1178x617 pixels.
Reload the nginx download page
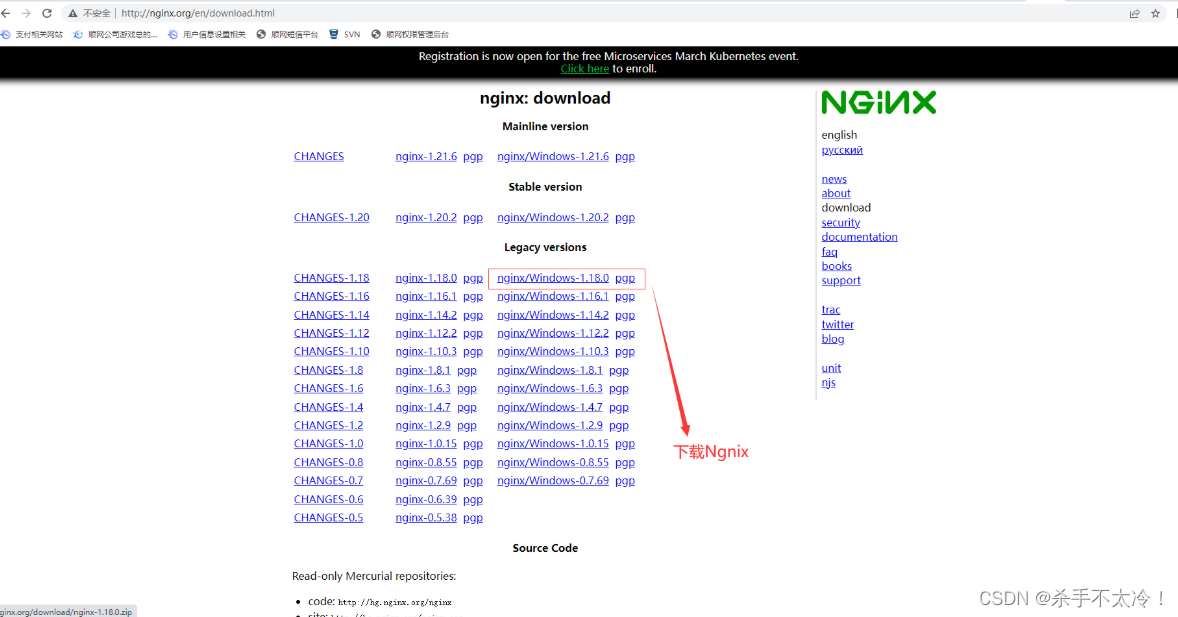tap(47, 14)
